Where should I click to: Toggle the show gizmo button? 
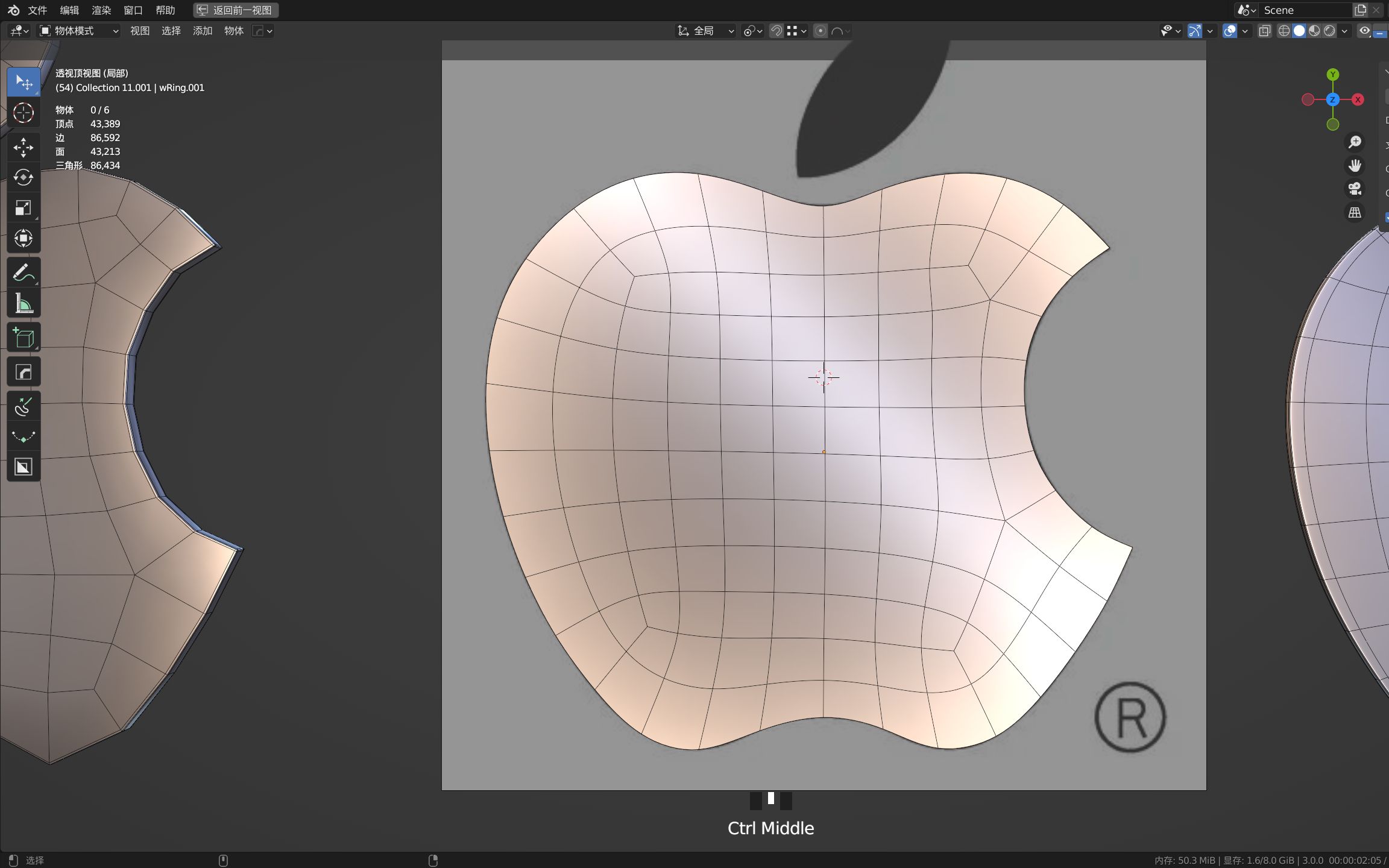coord(1194,31)
